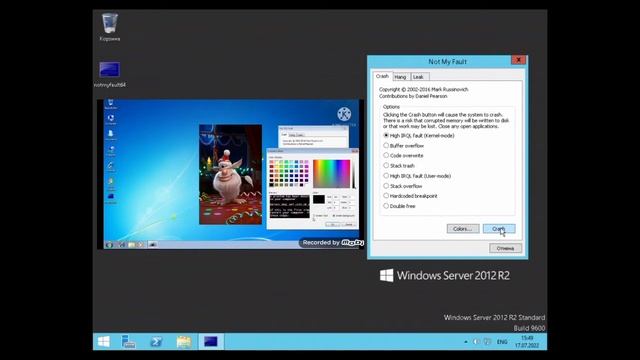Select the Stack overflow option

click(x=402, y=186)
